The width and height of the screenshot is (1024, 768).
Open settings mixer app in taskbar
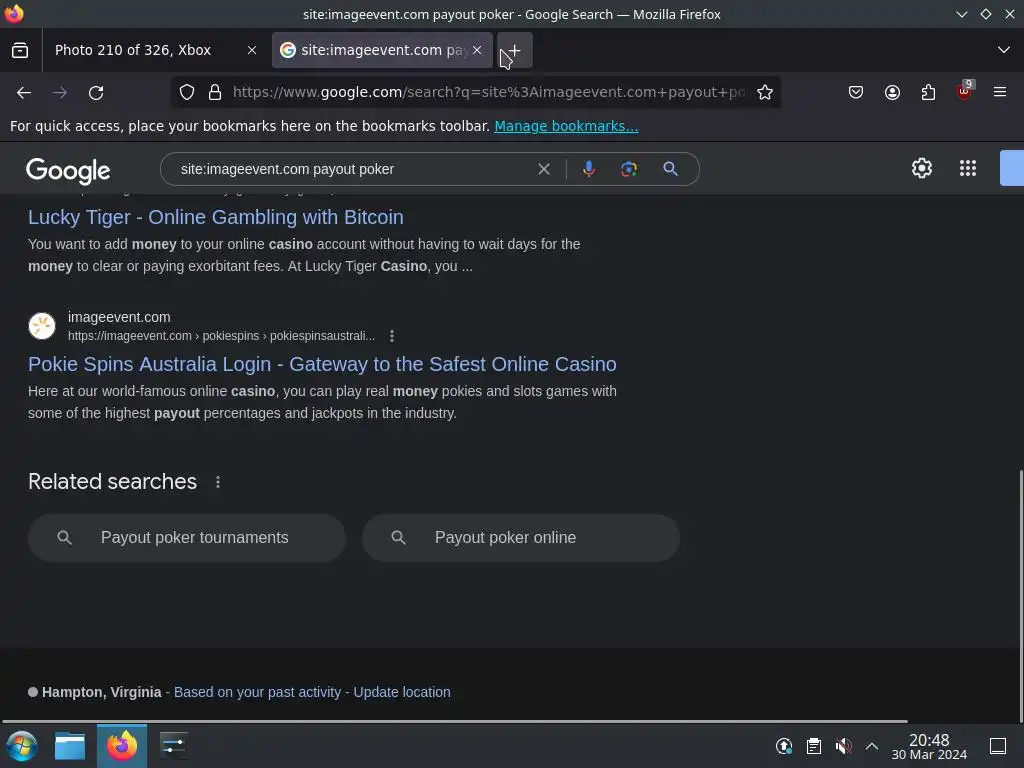tap(174, 746)
